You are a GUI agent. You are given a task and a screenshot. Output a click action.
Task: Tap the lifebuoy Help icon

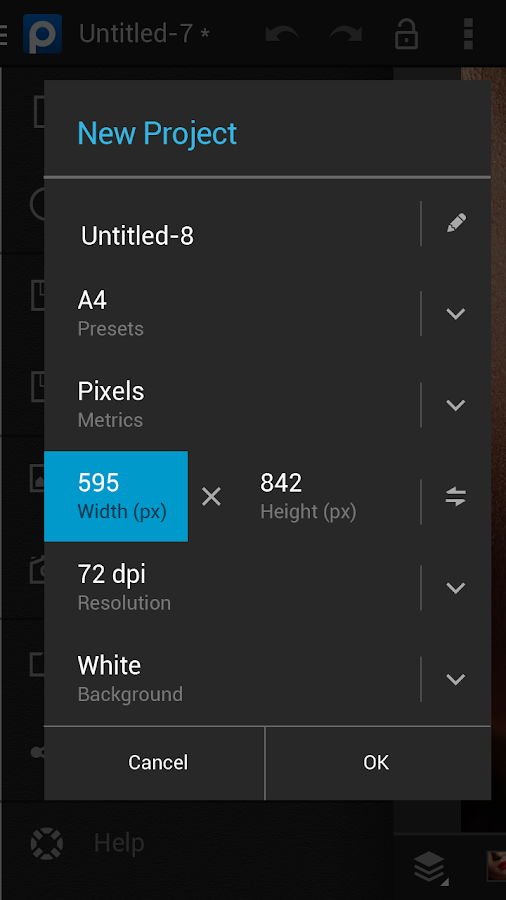point(47,843)
